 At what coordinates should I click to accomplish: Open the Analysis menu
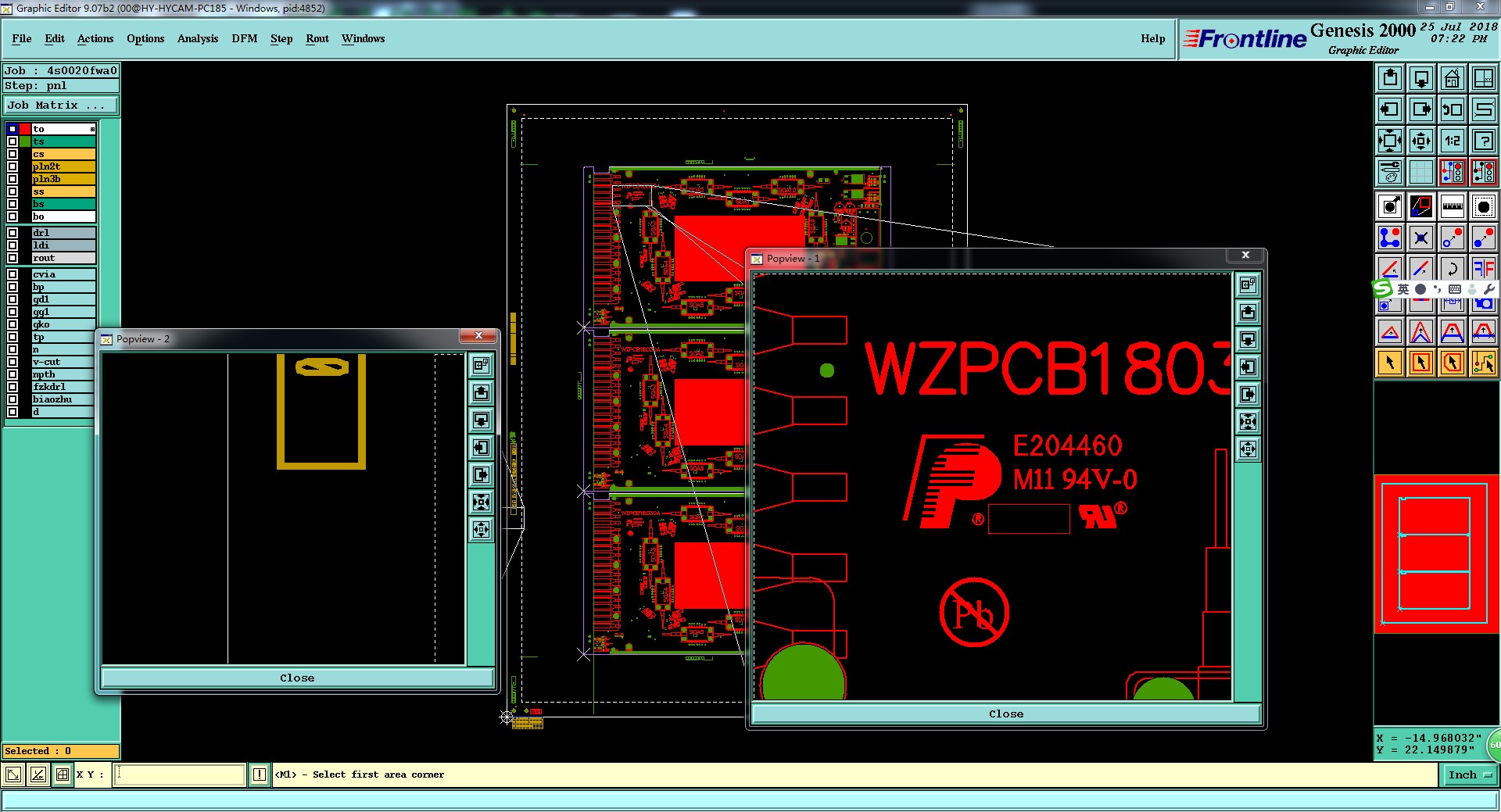pos(198,38)
